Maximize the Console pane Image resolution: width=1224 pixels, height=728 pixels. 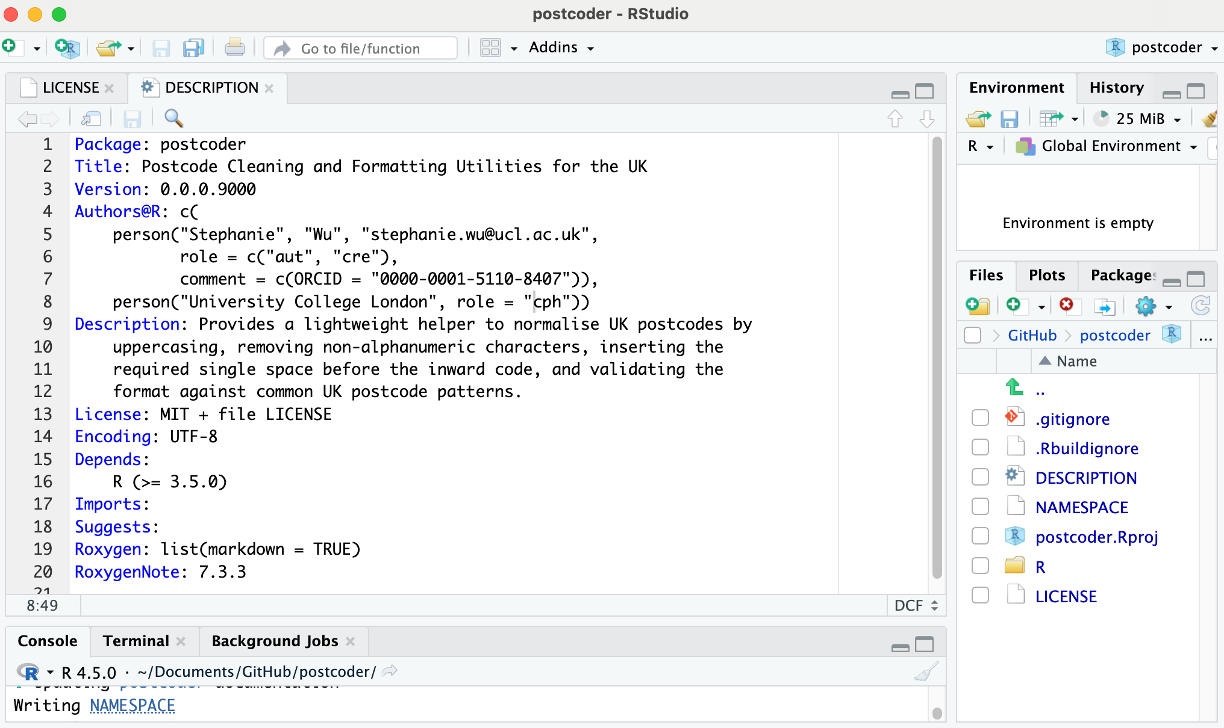point(925,645)
